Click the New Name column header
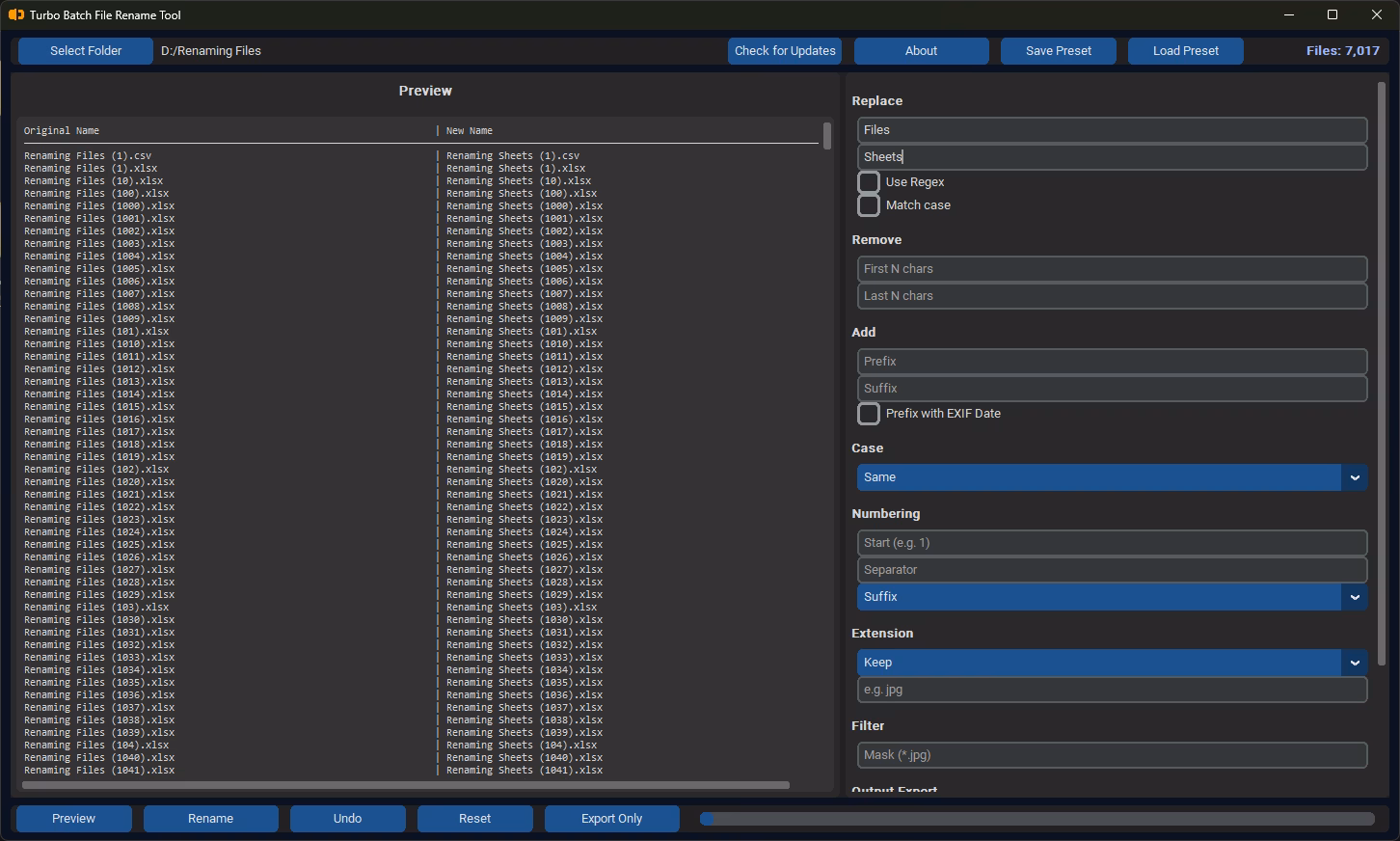 (x=470, y=130)
